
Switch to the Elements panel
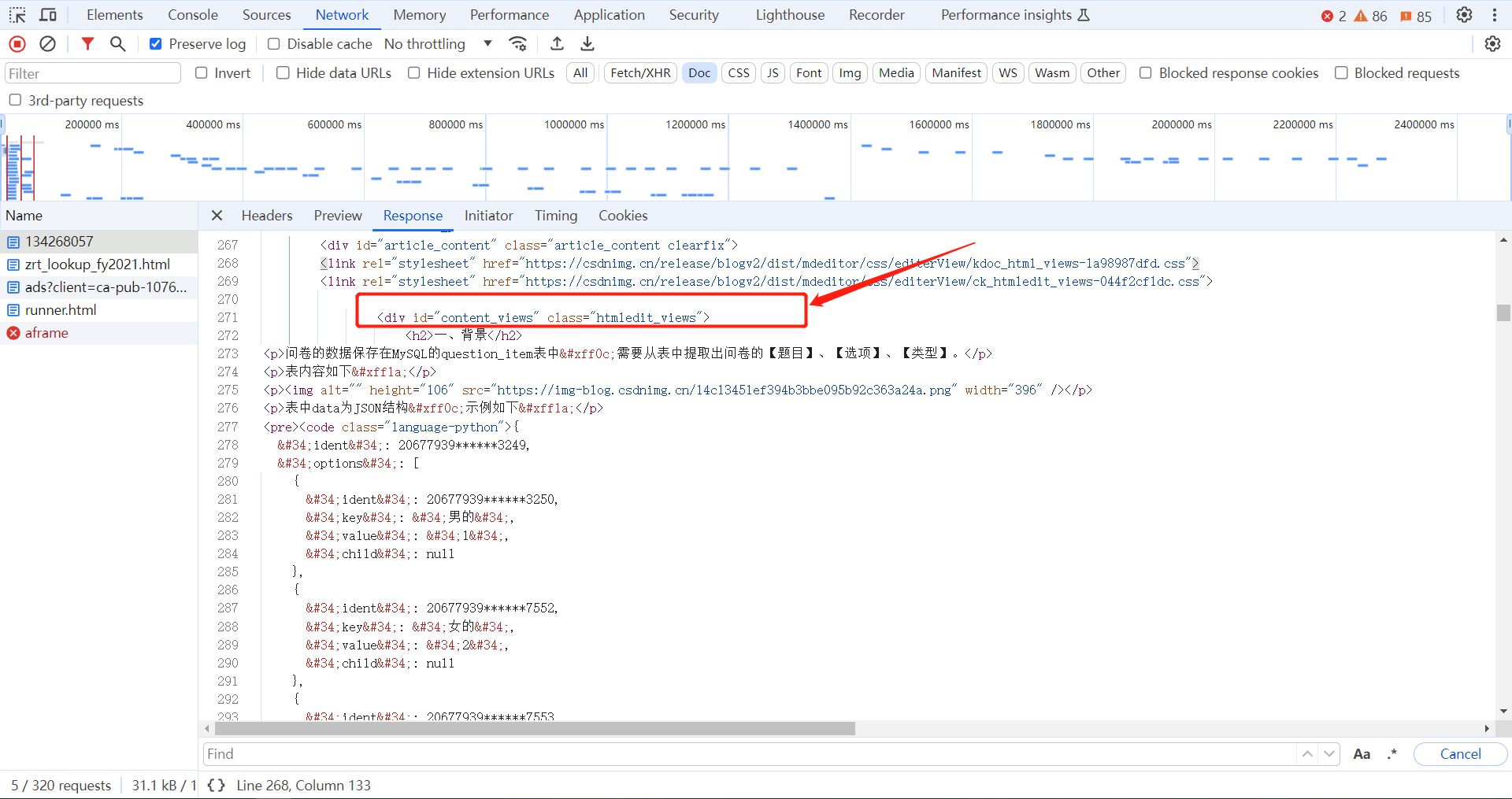tap(115, 15)
